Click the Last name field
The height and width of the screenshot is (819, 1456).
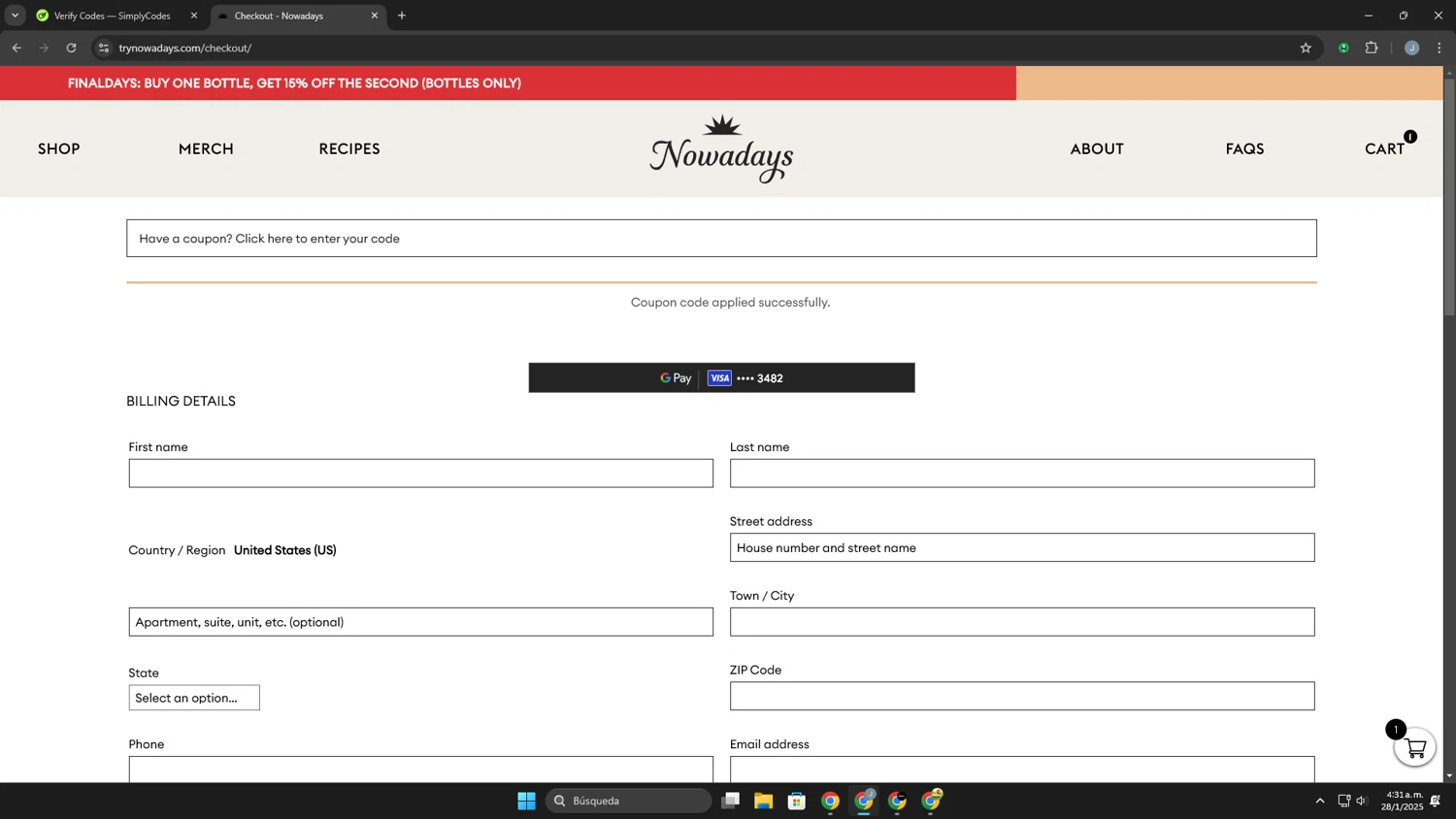[x=1022, y=474]
